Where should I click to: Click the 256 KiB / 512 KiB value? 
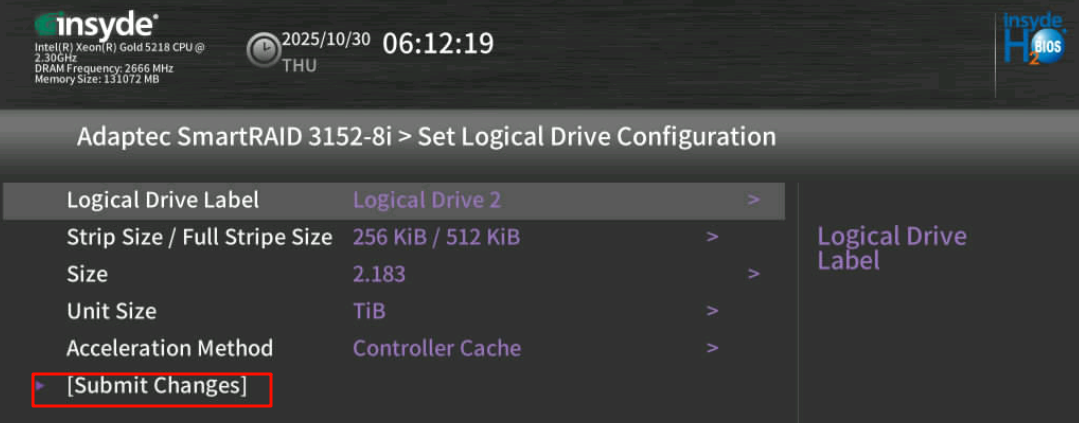point(436,237)
